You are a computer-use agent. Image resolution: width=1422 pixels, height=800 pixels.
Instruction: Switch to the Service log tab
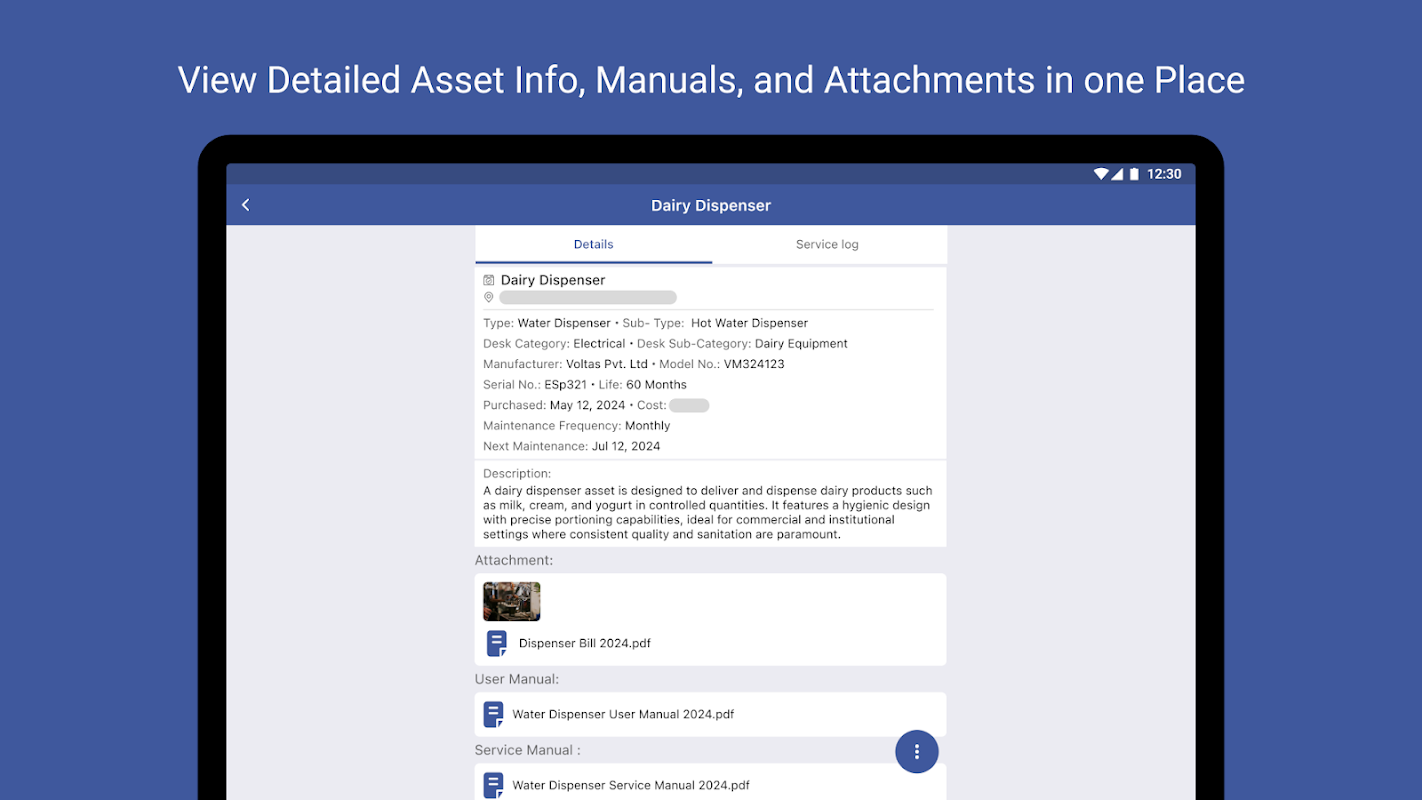827,244
